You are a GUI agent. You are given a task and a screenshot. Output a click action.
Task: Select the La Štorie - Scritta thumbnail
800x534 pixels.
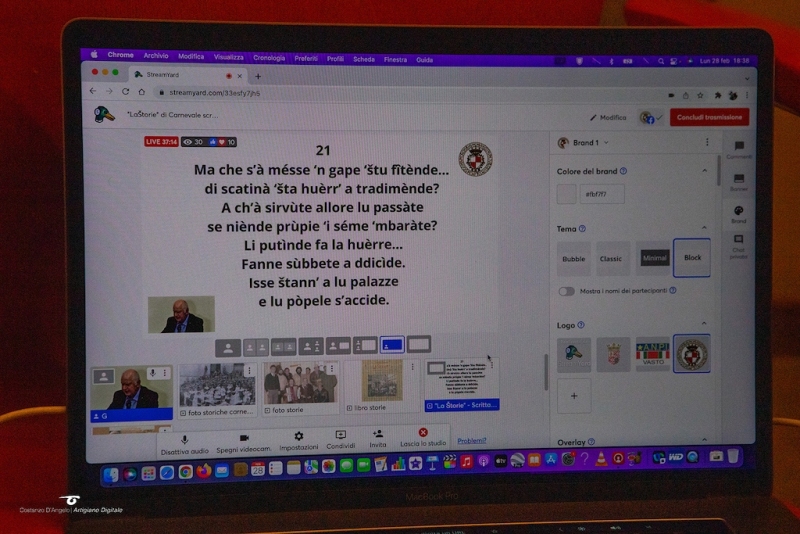click(462, 385)
